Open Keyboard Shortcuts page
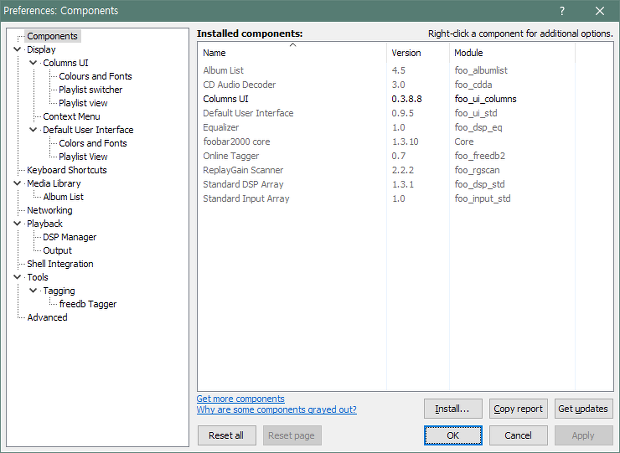Viewport: 620px width, 453px height. tap(67, 170)
